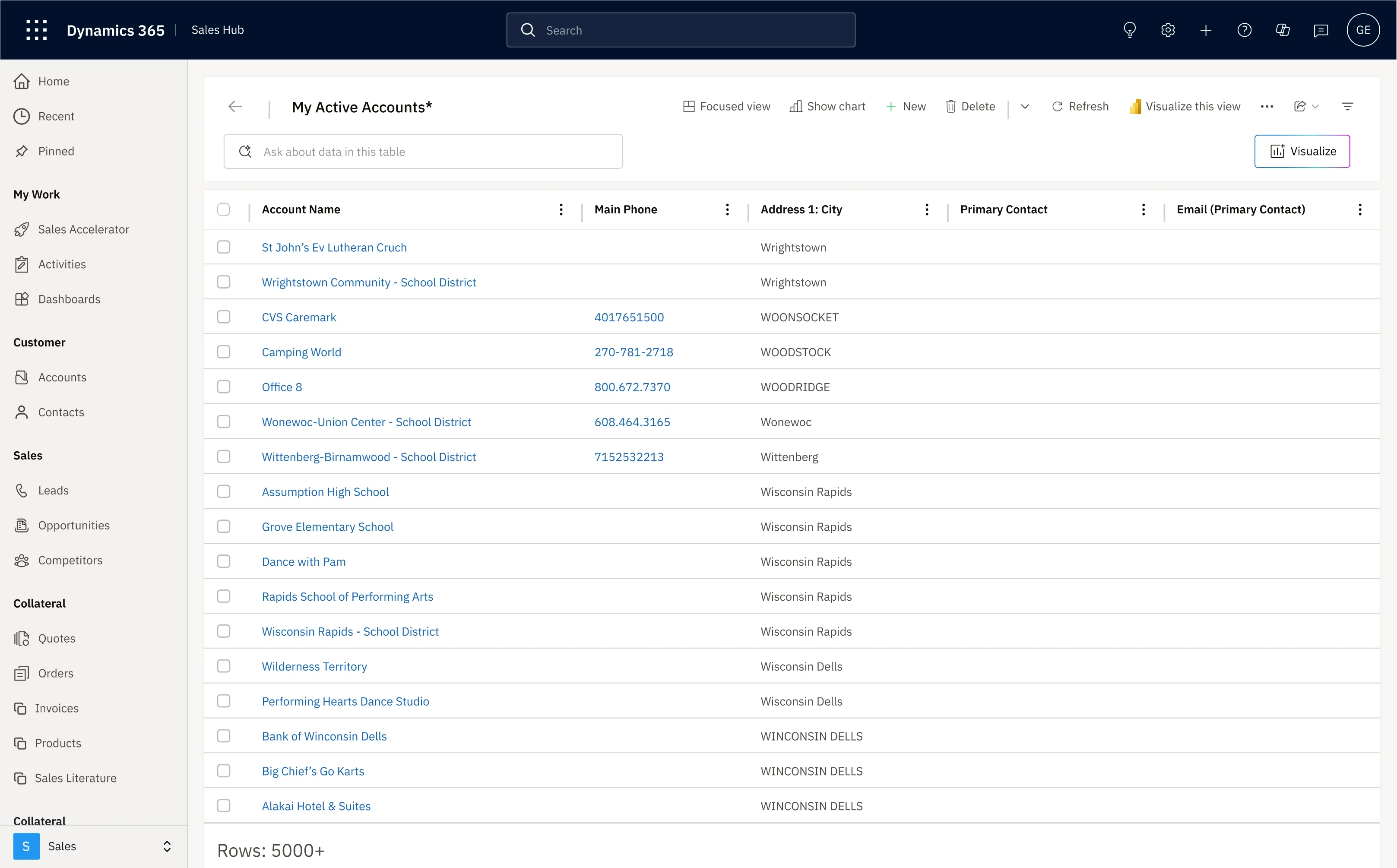Click the lightbulb assistant icon
The width and height of the screenshot is (1397, 868).
(x=1130, y=30)
